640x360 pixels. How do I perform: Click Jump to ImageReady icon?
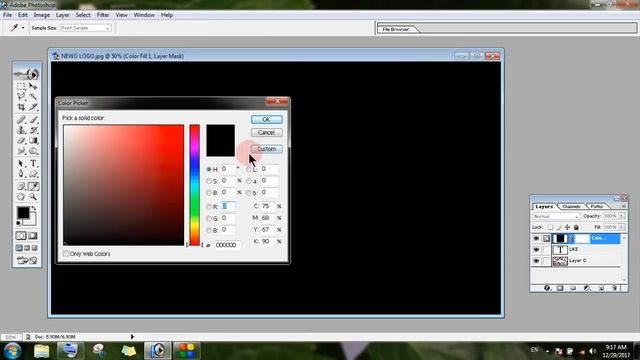(27, 260)
